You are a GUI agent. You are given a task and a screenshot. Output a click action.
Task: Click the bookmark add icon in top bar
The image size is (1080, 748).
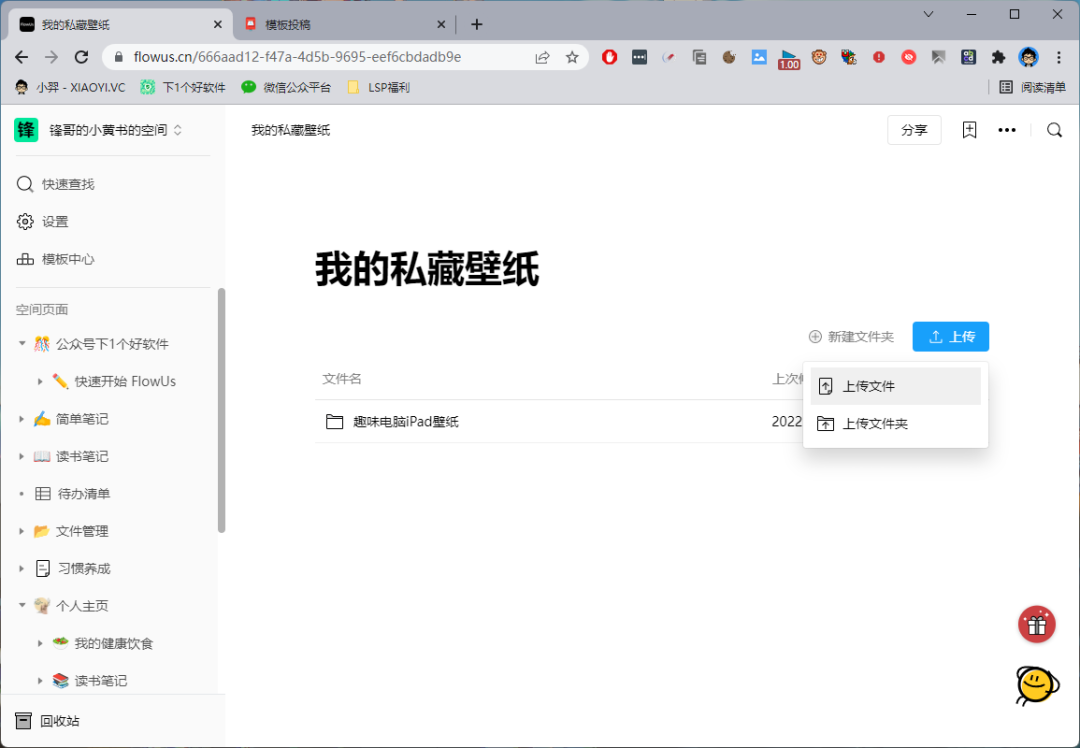point(969,130)
